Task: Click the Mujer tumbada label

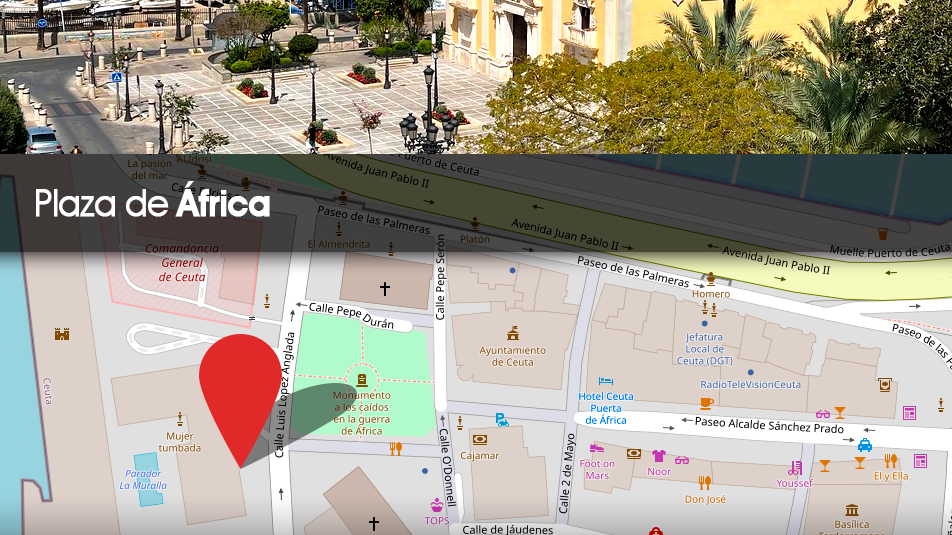Action: pyautogui.click(x=180, y=442)
